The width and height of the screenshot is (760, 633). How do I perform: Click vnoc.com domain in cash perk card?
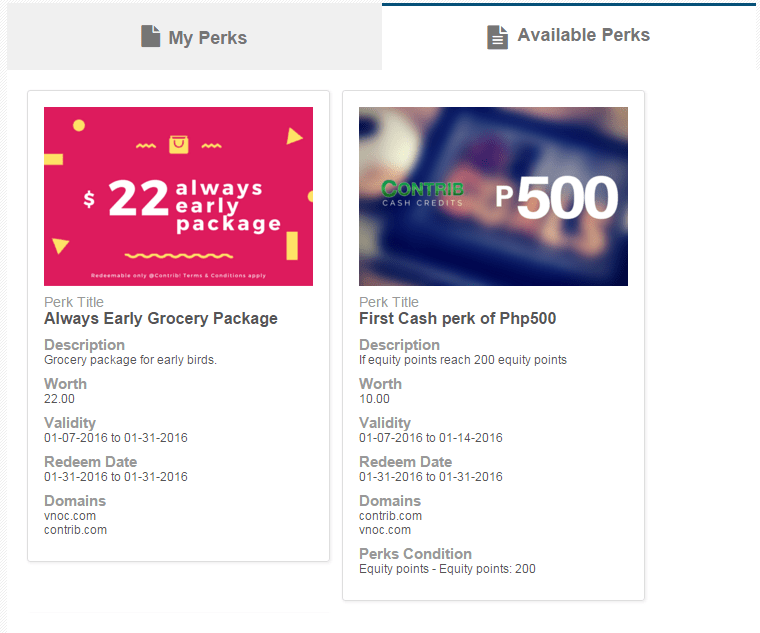(x=385, y=530)
